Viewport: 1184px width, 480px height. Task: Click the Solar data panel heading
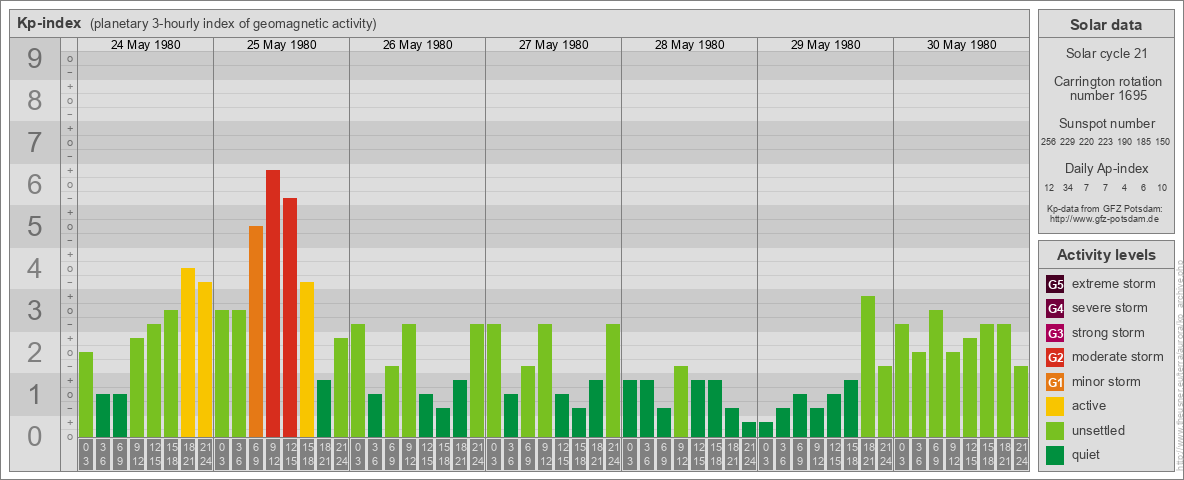pos(1106,25)
